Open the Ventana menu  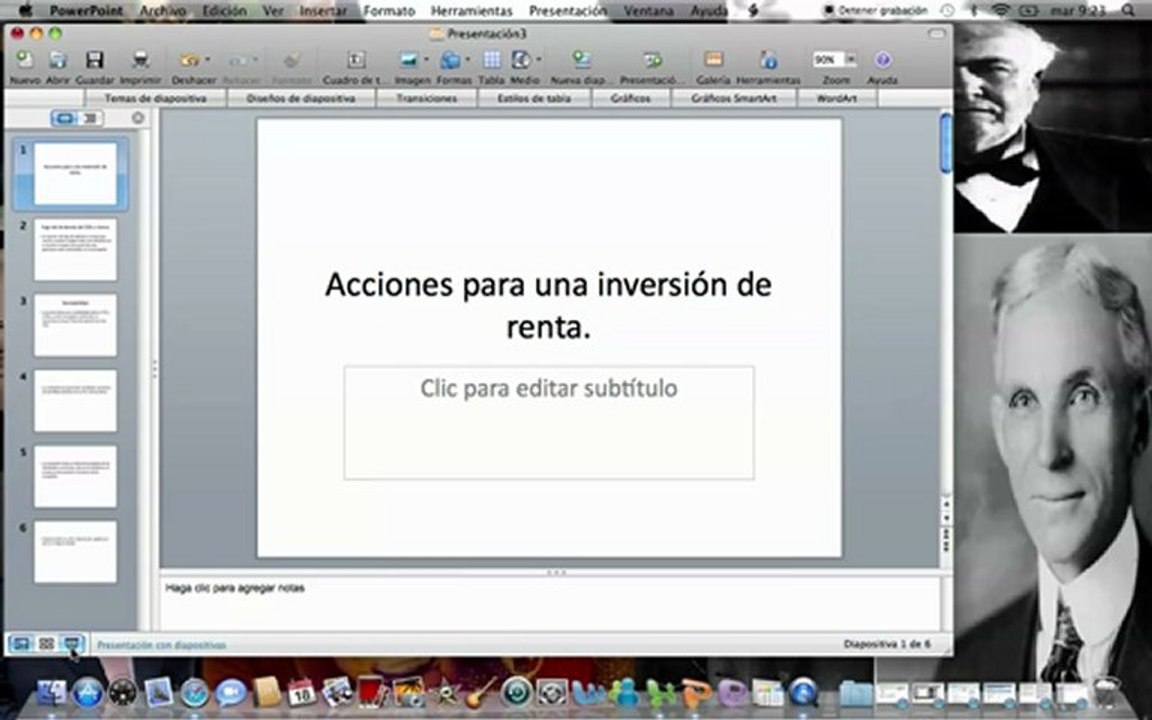pyautogui.click(x=649, y=10)
